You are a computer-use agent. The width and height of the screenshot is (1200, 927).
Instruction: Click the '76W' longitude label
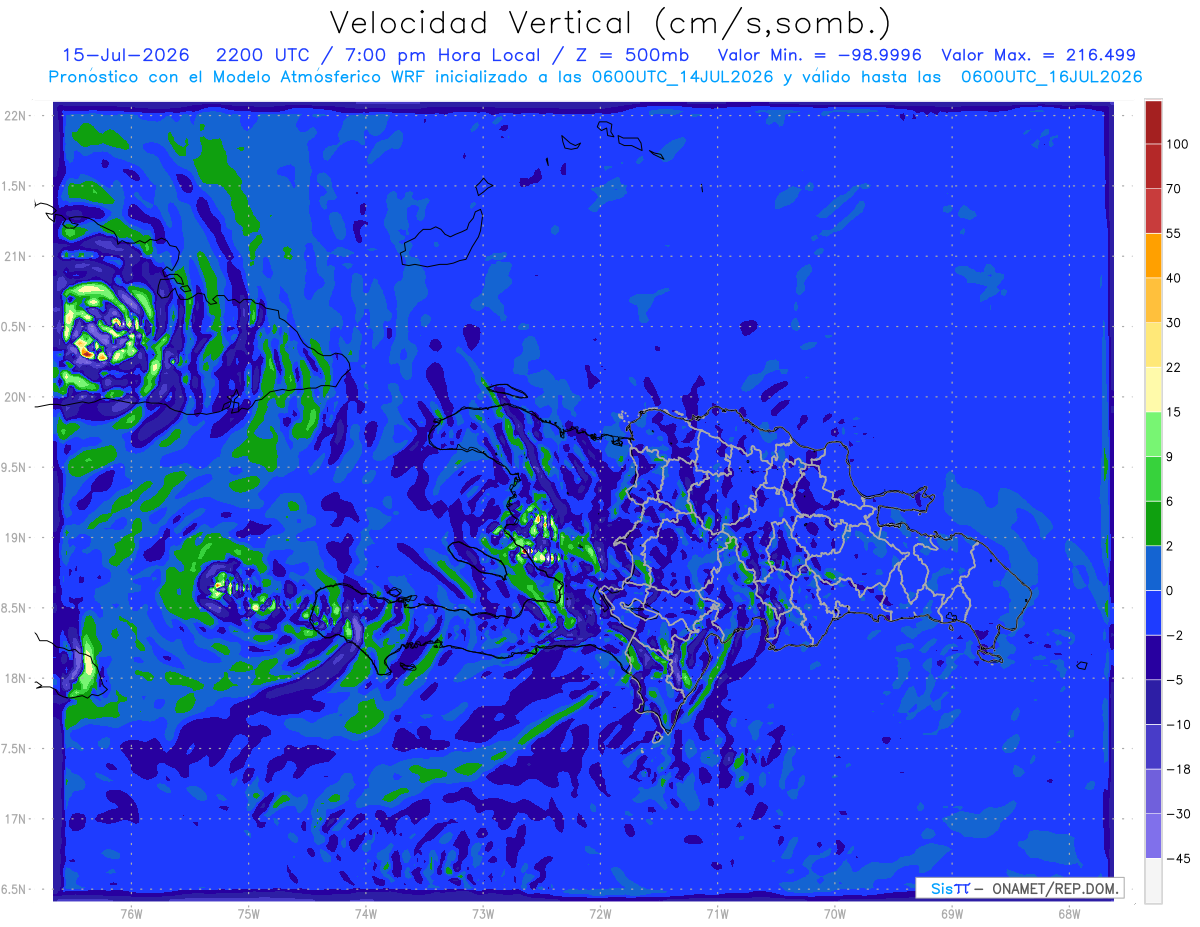click(131, 913)
